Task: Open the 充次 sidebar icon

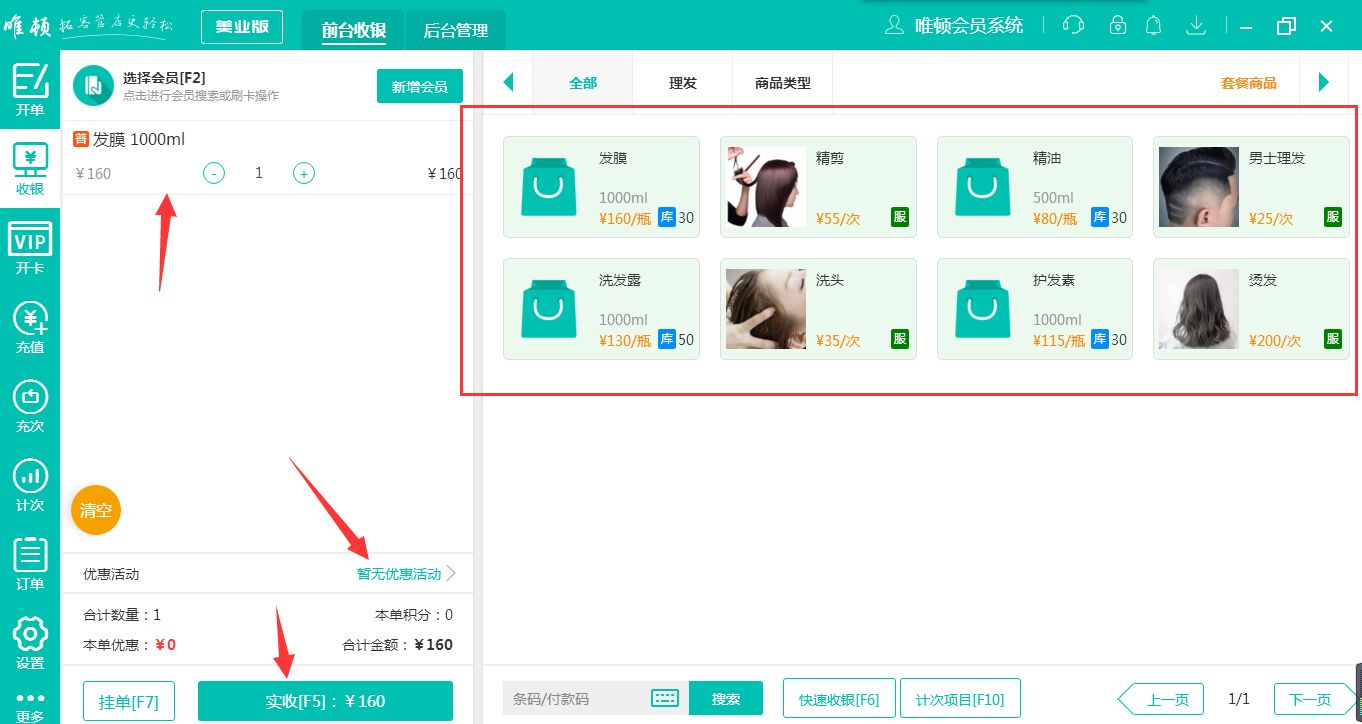Action: tap(30, 406)
